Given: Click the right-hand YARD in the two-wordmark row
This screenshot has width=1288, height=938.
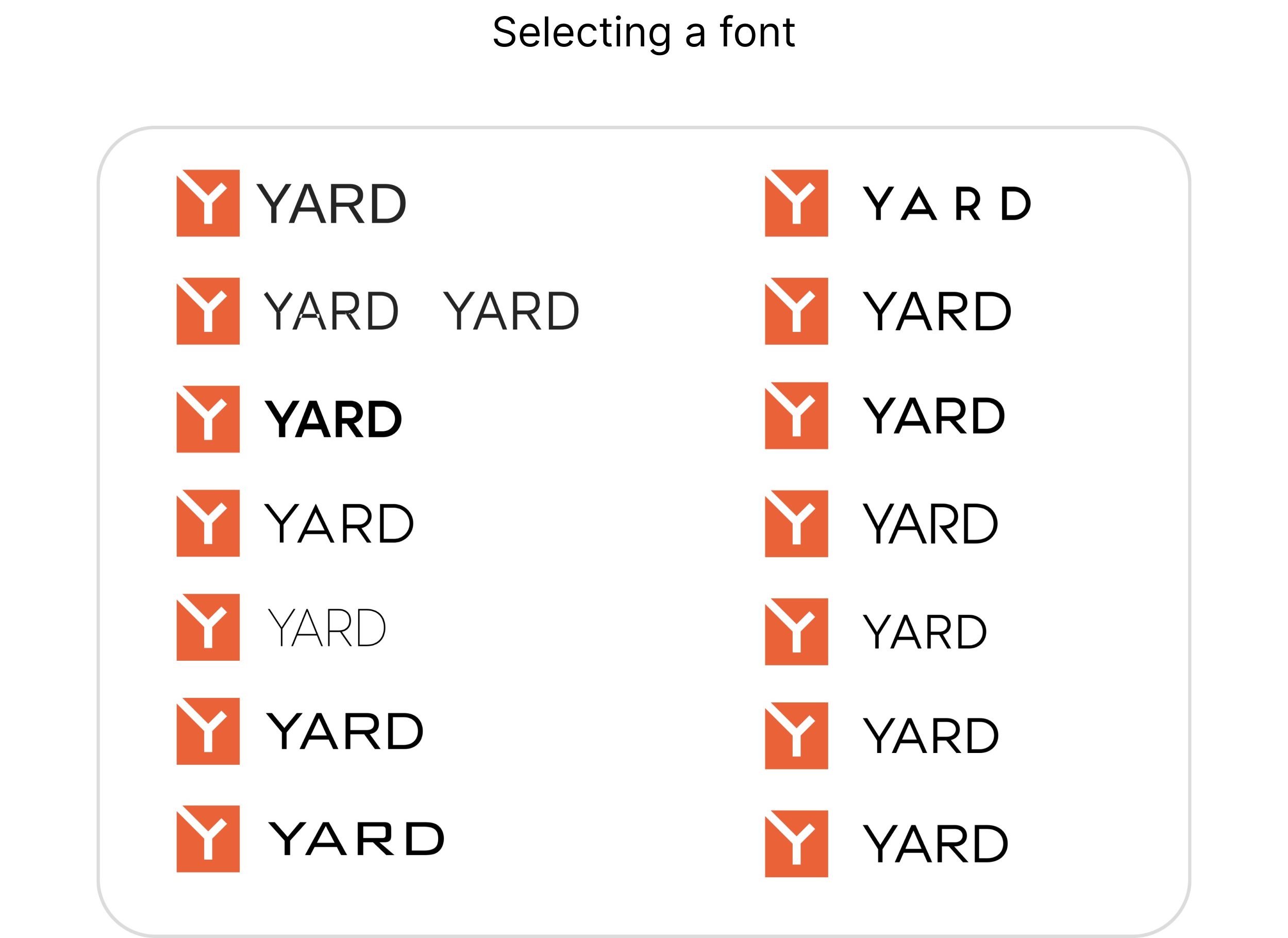Looking at the screenshot, I should click(511, 311).
